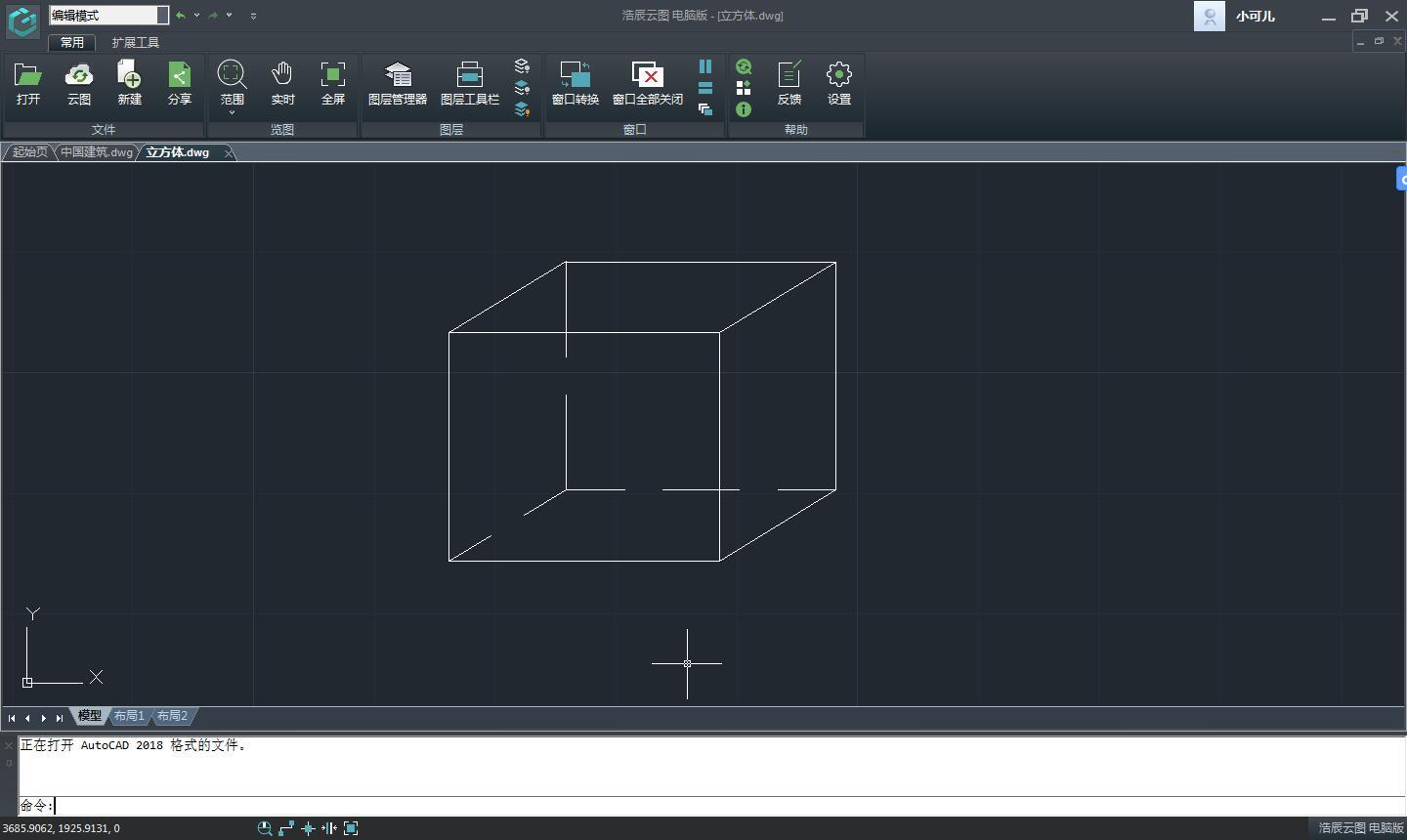This screenshot has width=1407, height=840.
Task: Switch to the 扩展工具 ribbon tab
Action: coord(135,43)
